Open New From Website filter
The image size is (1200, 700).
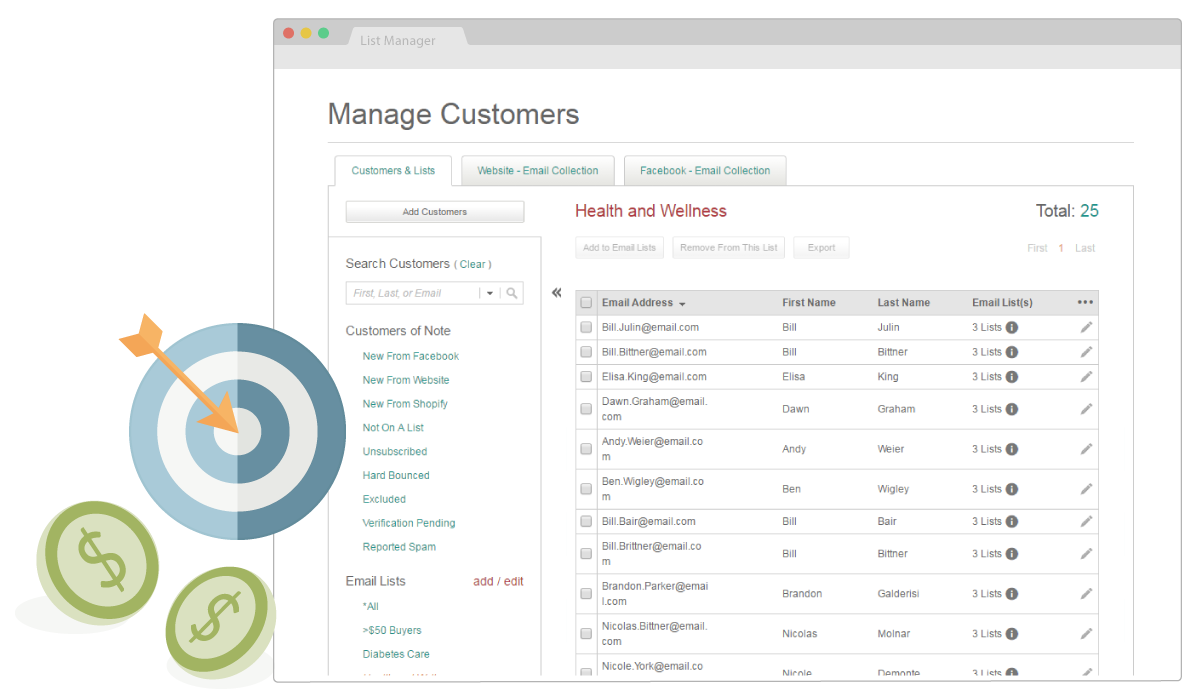[406, 380]
